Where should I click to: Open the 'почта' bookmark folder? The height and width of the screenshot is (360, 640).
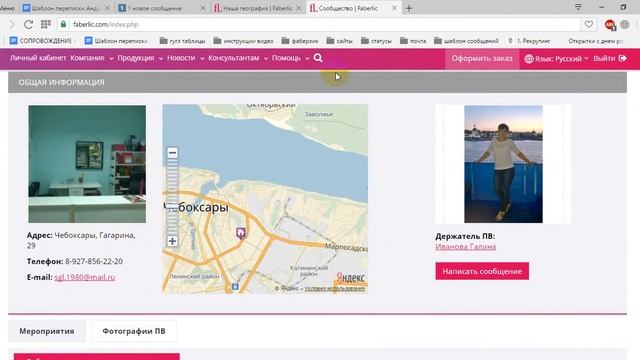(x=413, y=41)
